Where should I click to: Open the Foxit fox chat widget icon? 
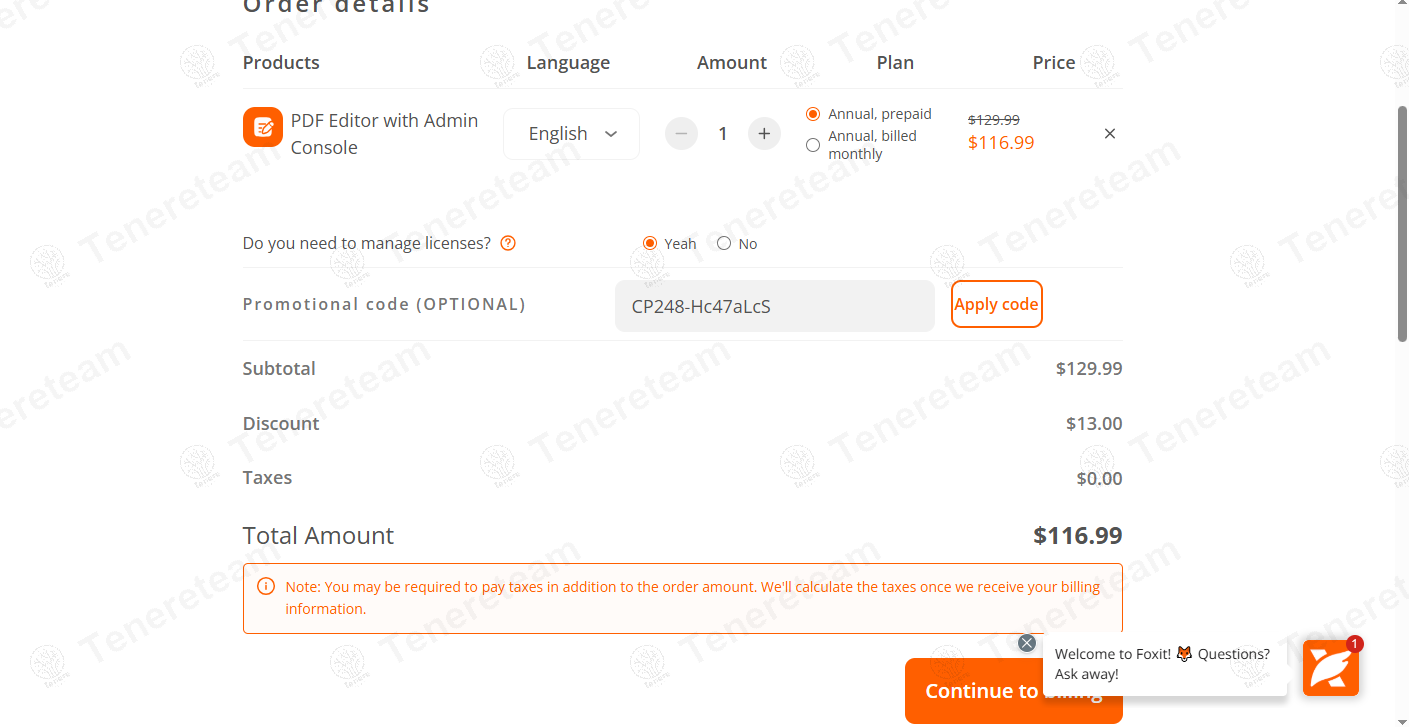(x=1330, y=667)
